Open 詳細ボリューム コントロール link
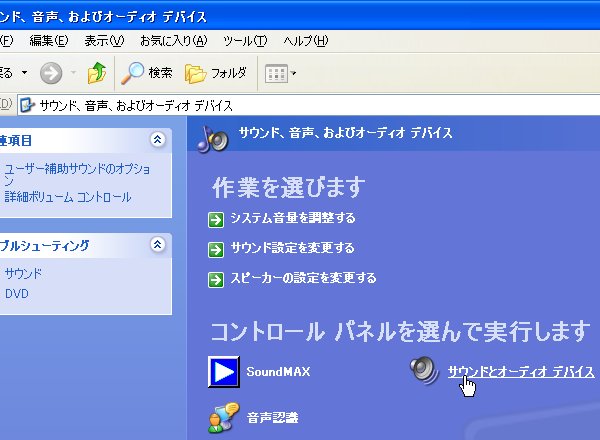This screenshot has height=440, width=600. [x=67, y=197]
